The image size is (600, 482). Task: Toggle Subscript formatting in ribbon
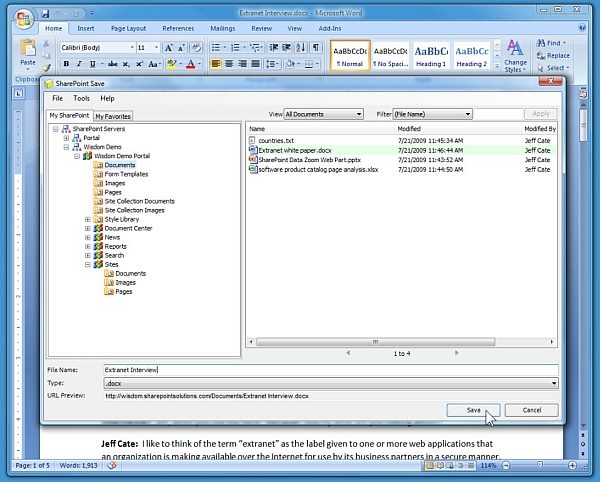pyautogui.click(x=126, y=64)
